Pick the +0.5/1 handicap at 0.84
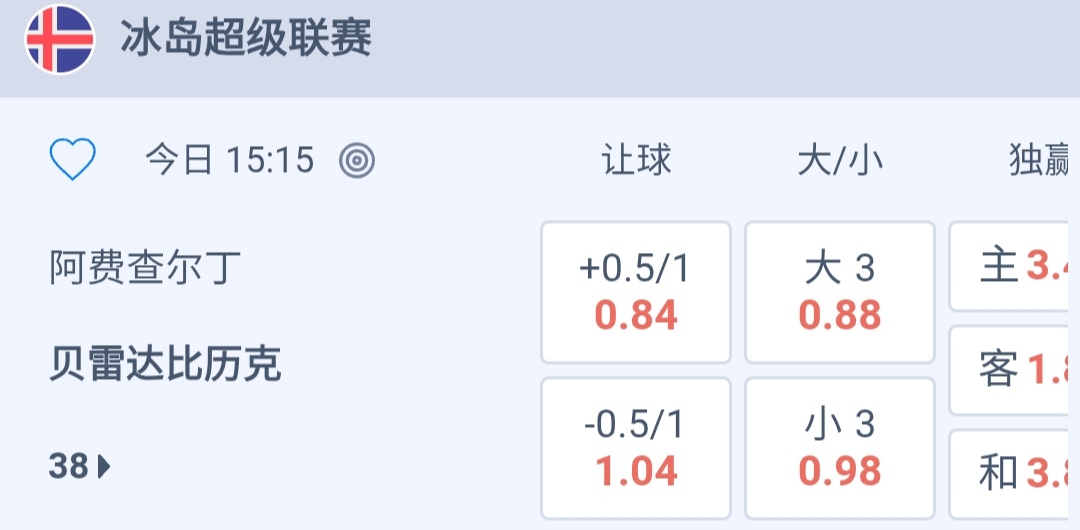 tap(636, 292)
